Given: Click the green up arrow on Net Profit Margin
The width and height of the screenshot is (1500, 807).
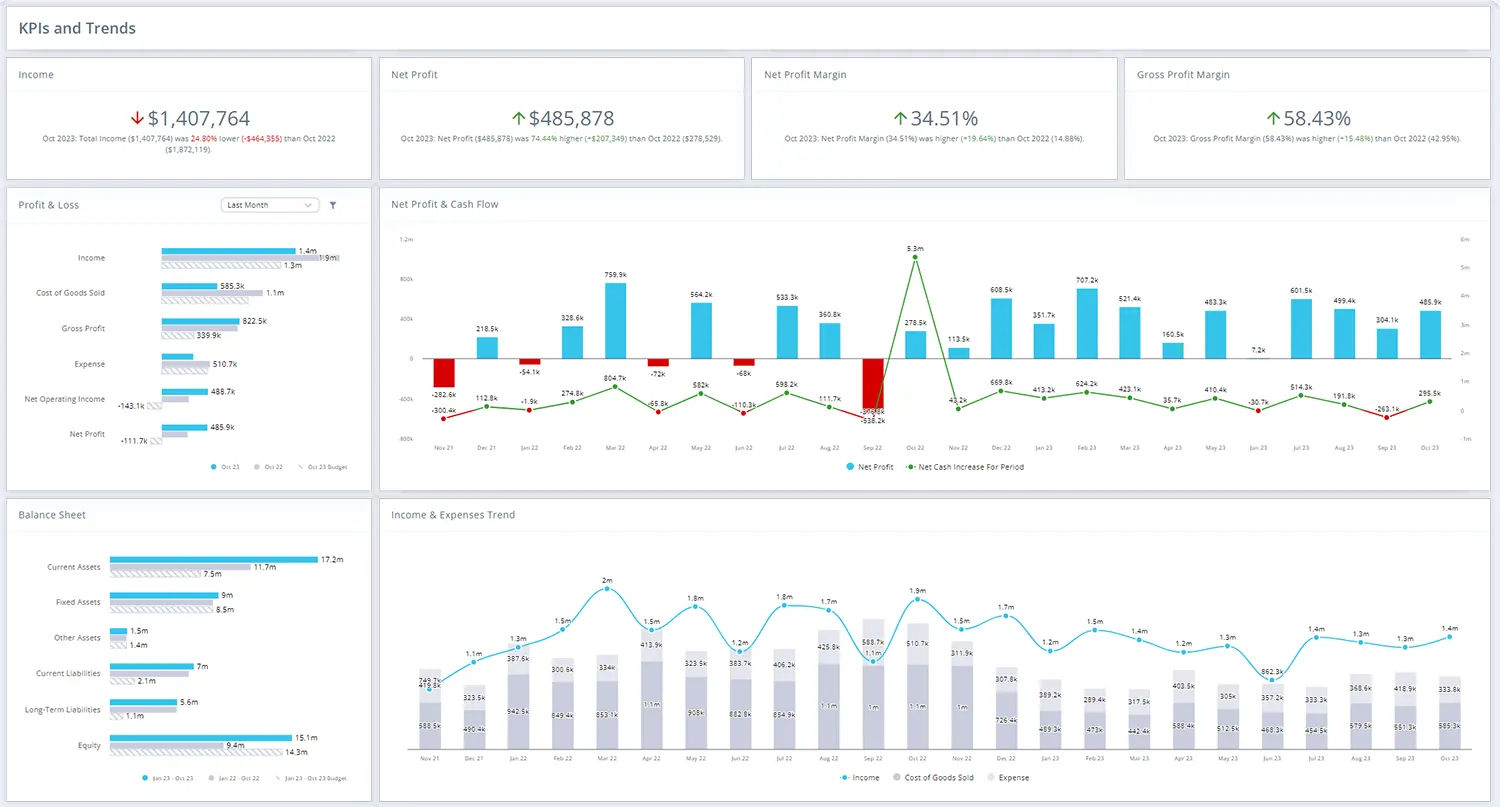Looking at the screenshot, I should [899, 117].
